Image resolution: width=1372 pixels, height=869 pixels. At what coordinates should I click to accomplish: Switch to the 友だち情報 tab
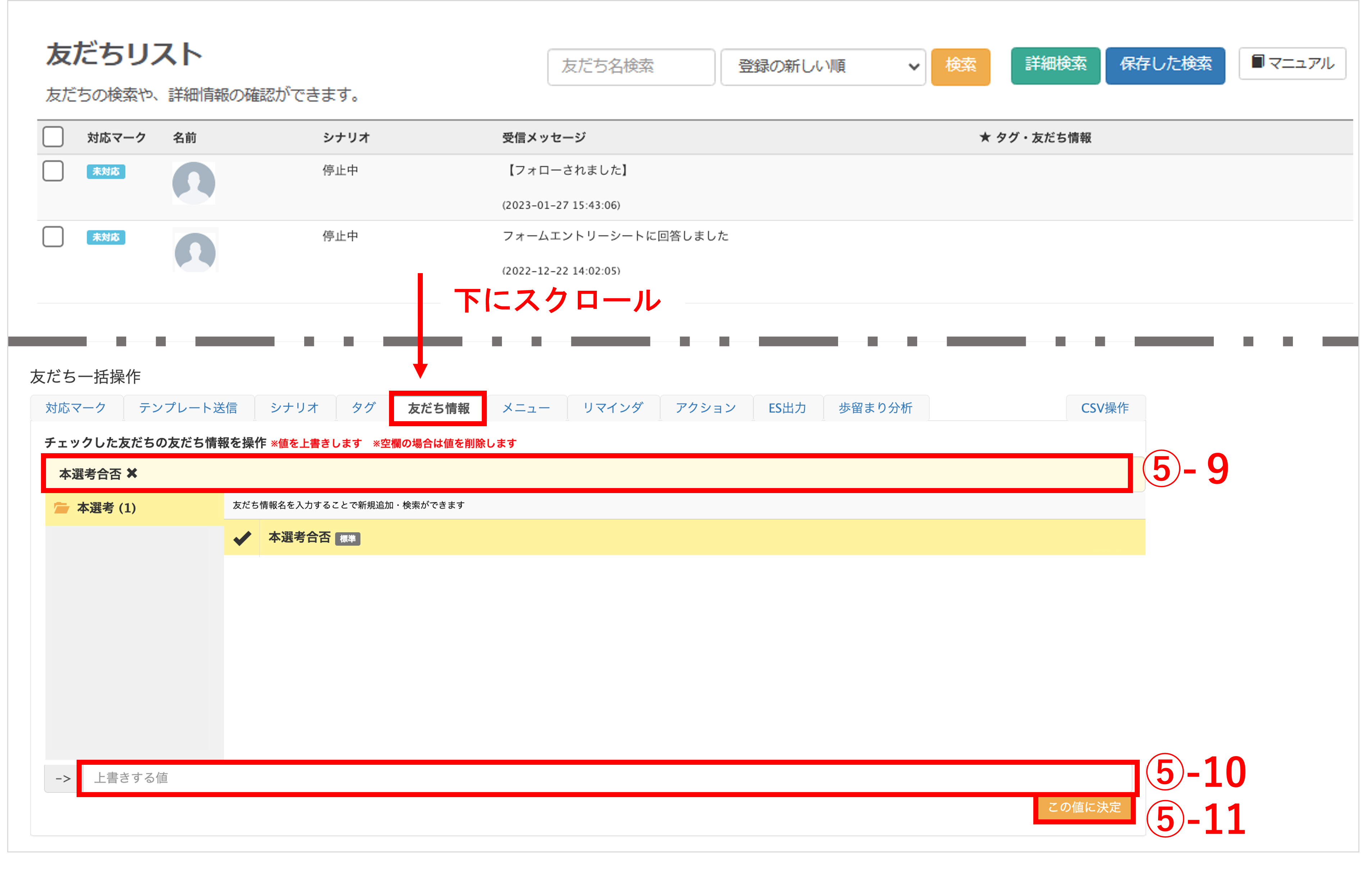click(438, 408)
